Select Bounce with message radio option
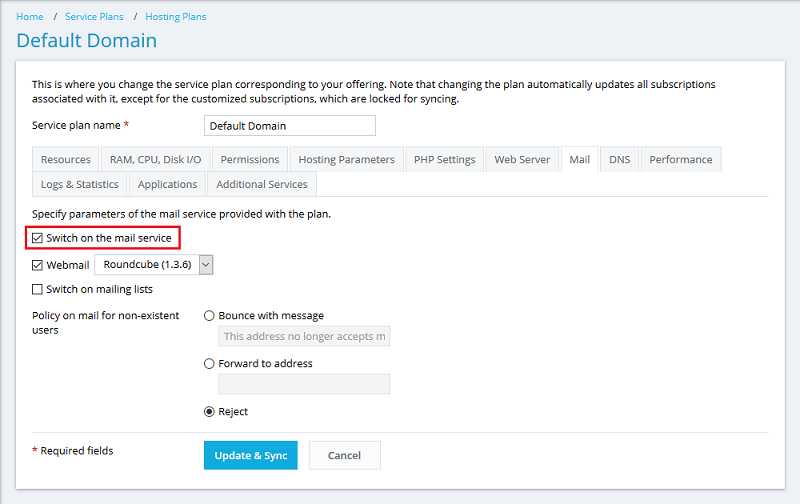The width and height of the screenshot is (800, 504). [209, 316]
